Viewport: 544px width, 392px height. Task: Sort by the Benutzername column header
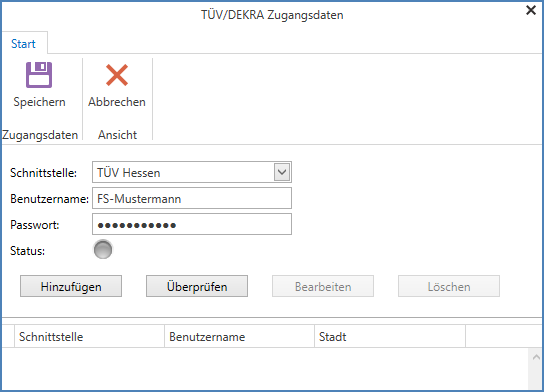pyautogui.click(x=239, y=336)
